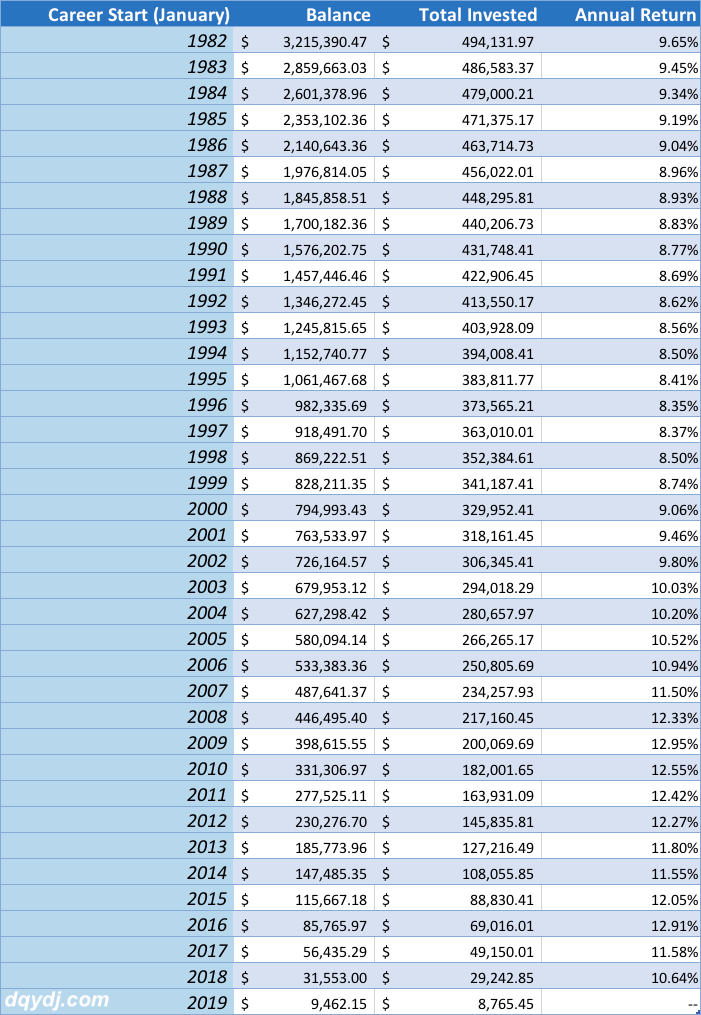This screenshot has width=701, height=1015.
Task: Select balance value 982,335.69
Action: click(304, 405)
